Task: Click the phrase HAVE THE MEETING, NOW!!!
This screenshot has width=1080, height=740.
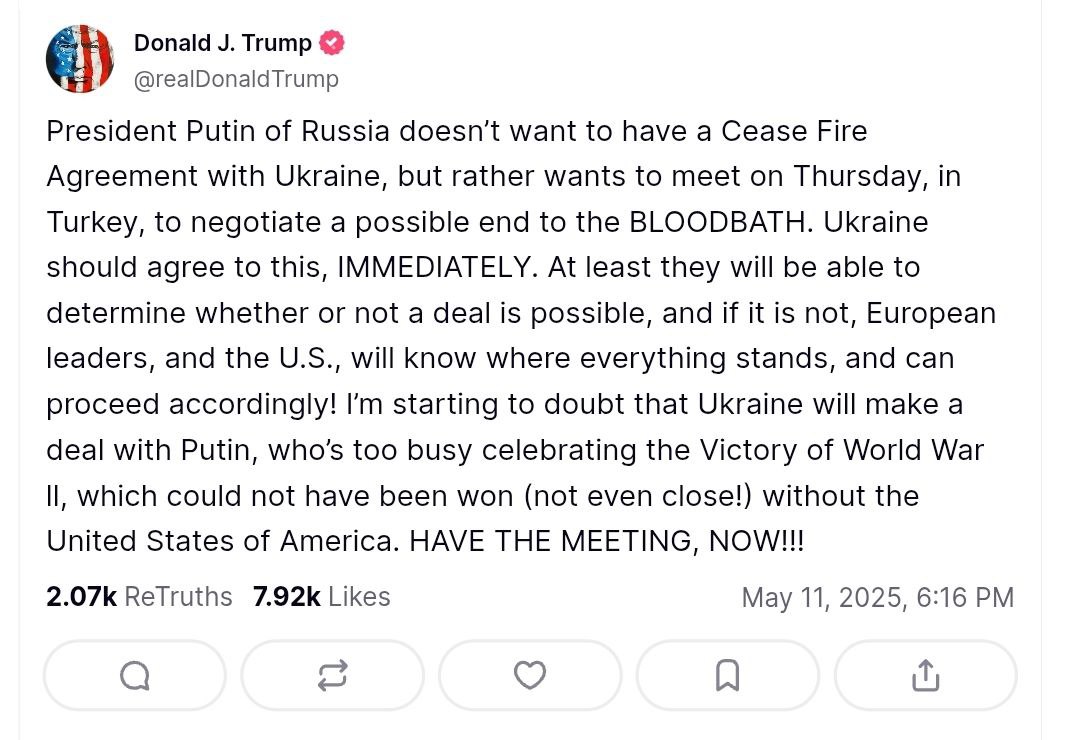Action: [607, 541]
